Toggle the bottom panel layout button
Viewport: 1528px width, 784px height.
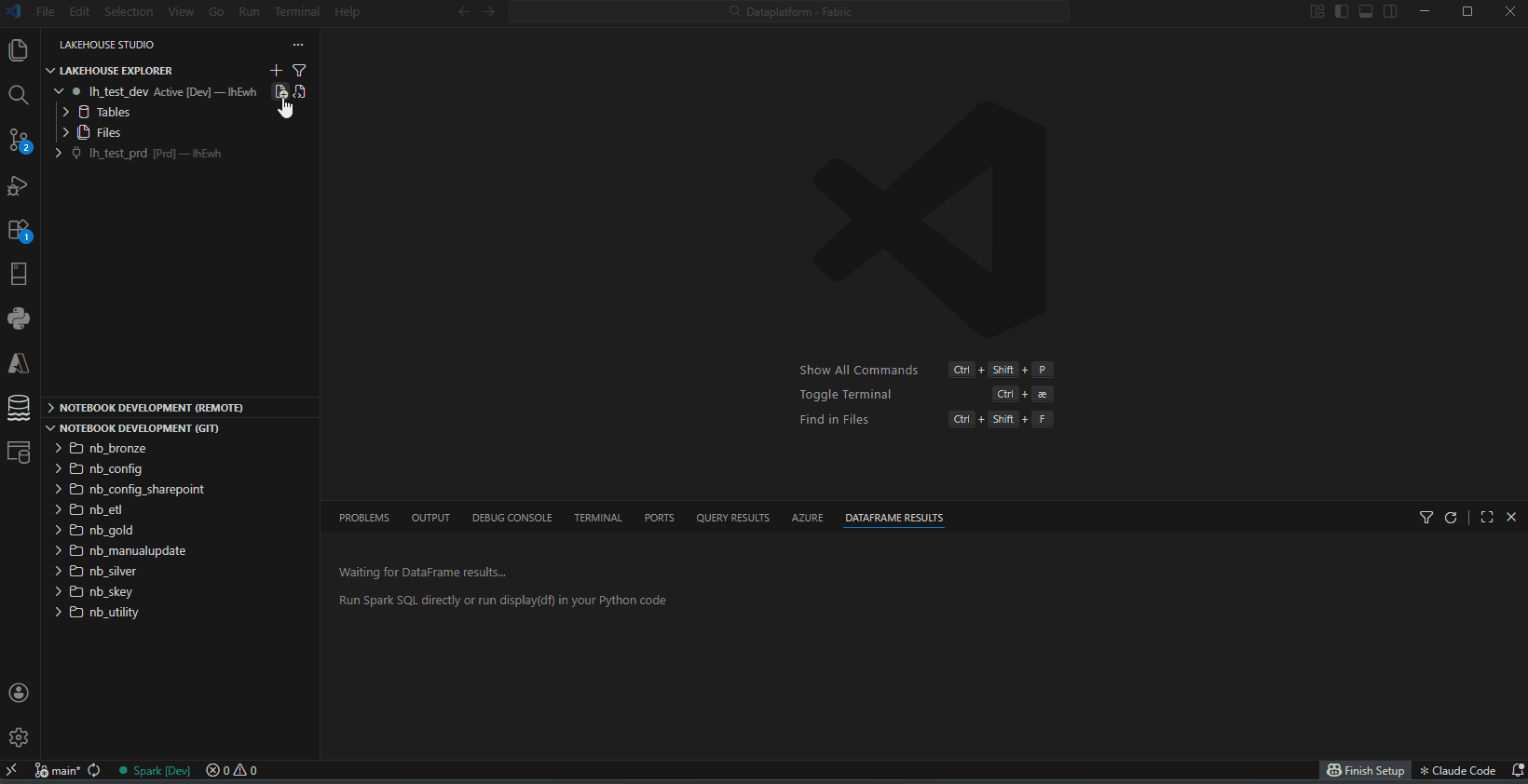click(x=1366, y=12)
